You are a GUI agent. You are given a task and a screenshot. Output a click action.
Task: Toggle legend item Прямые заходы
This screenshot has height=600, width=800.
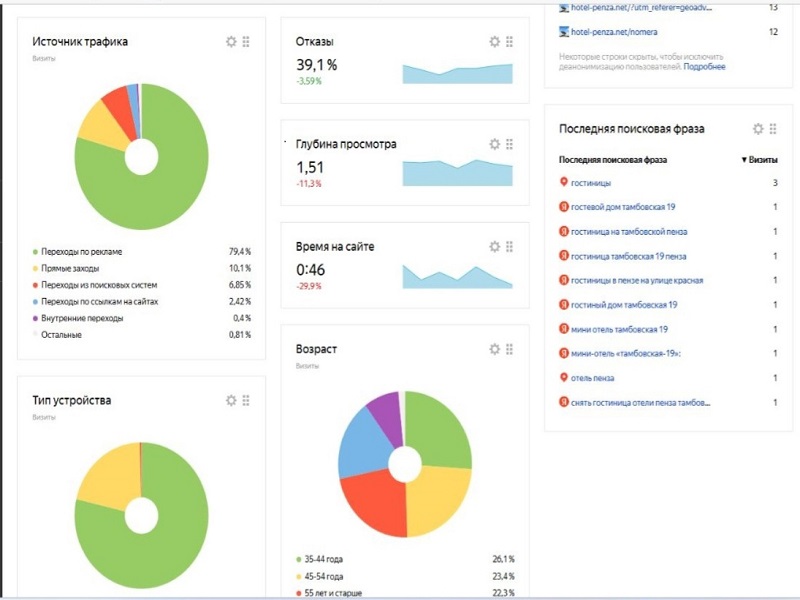pyautogui.click(x=66, y=268)
